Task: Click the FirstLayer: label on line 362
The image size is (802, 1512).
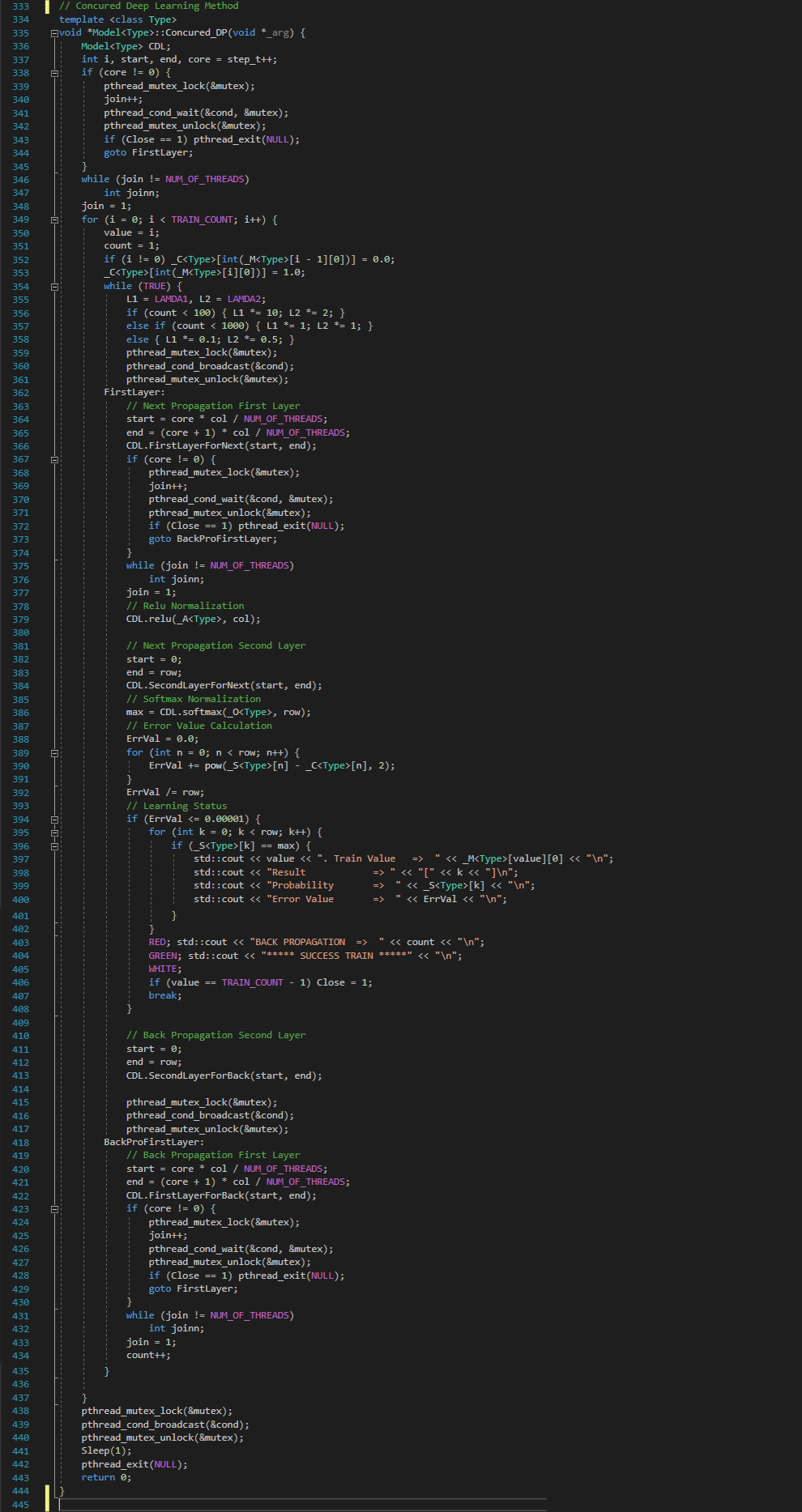Action: click(134, 393)
